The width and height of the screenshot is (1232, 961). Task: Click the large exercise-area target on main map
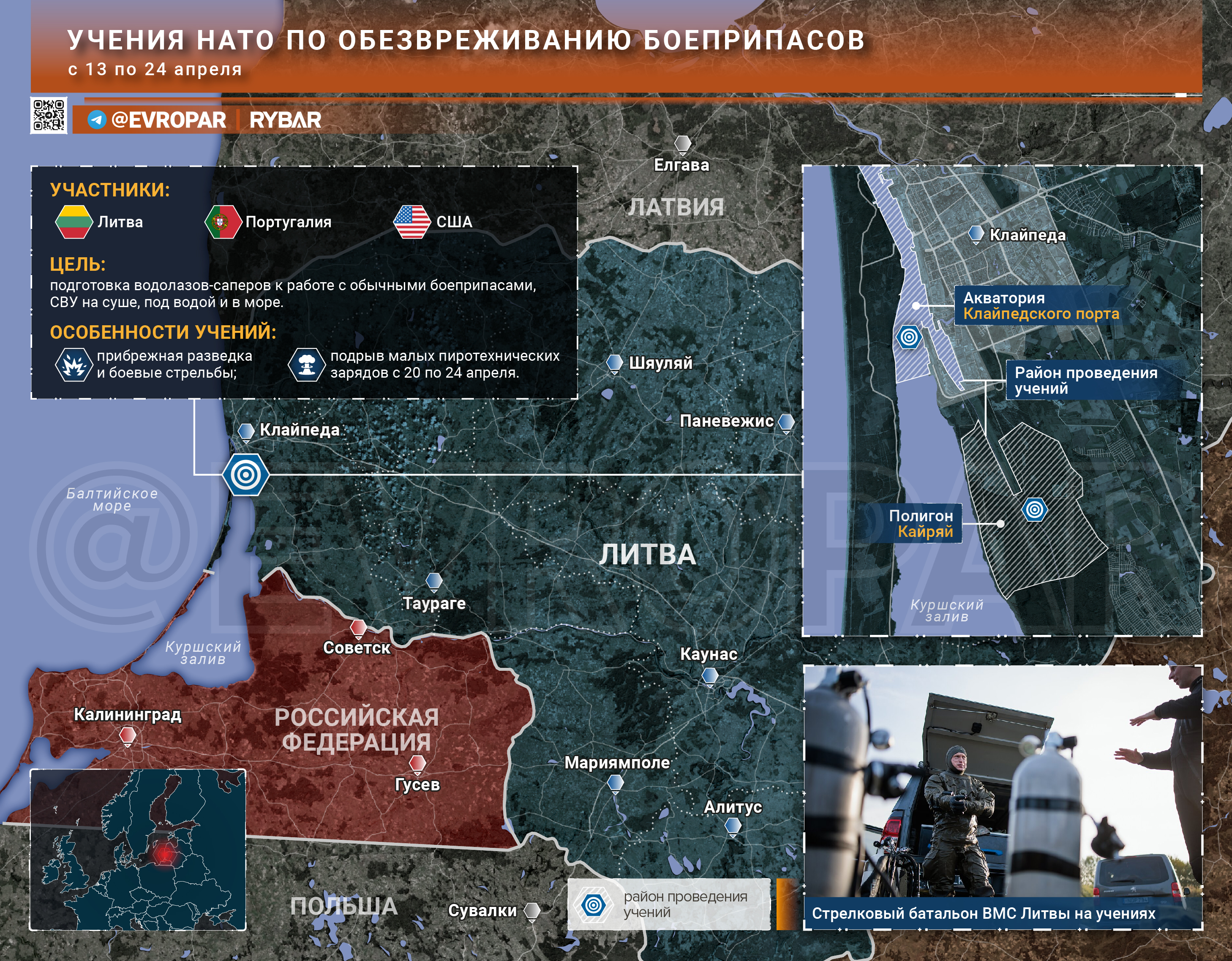coord(245,475)
